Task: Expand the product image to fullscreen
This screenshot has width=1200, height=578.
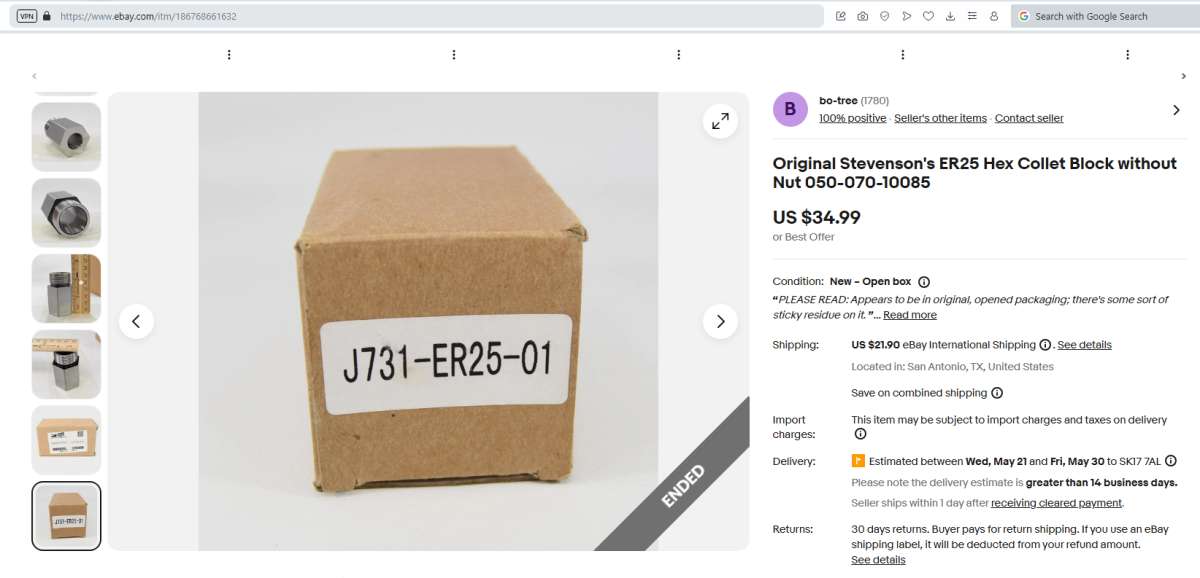Action: 720,121
